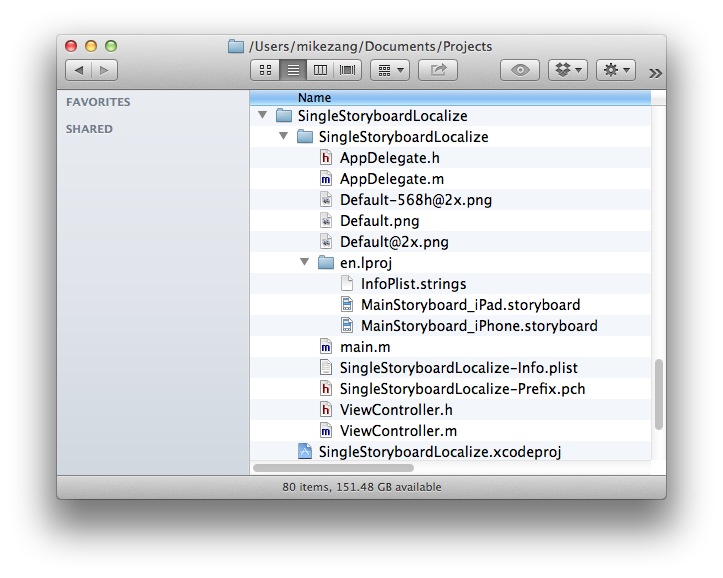Go back with the left arrow button
Image resolution: width=723 pixels, height=578 pixels.
tap(79, 70)
